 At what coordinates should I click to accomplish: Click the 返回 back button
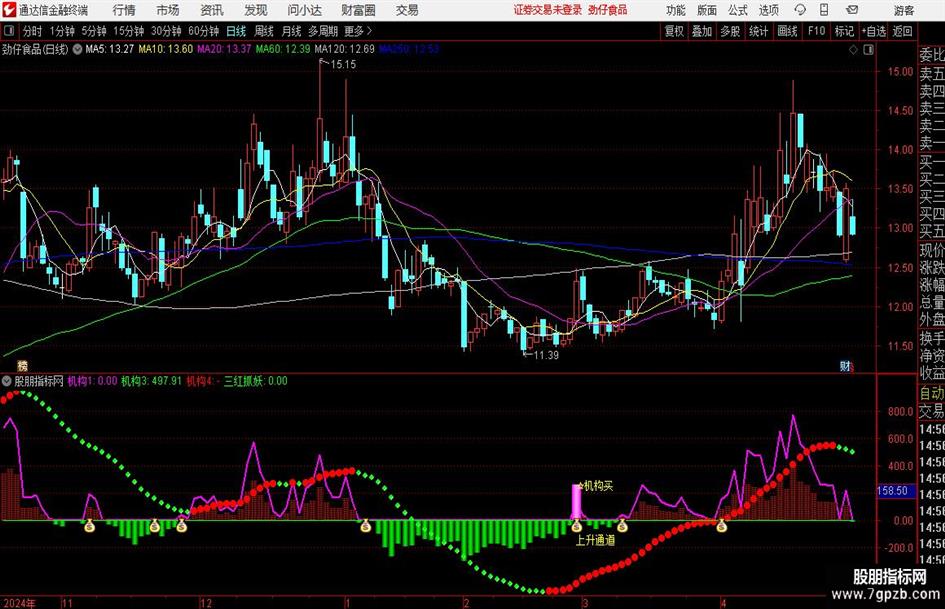902,31
